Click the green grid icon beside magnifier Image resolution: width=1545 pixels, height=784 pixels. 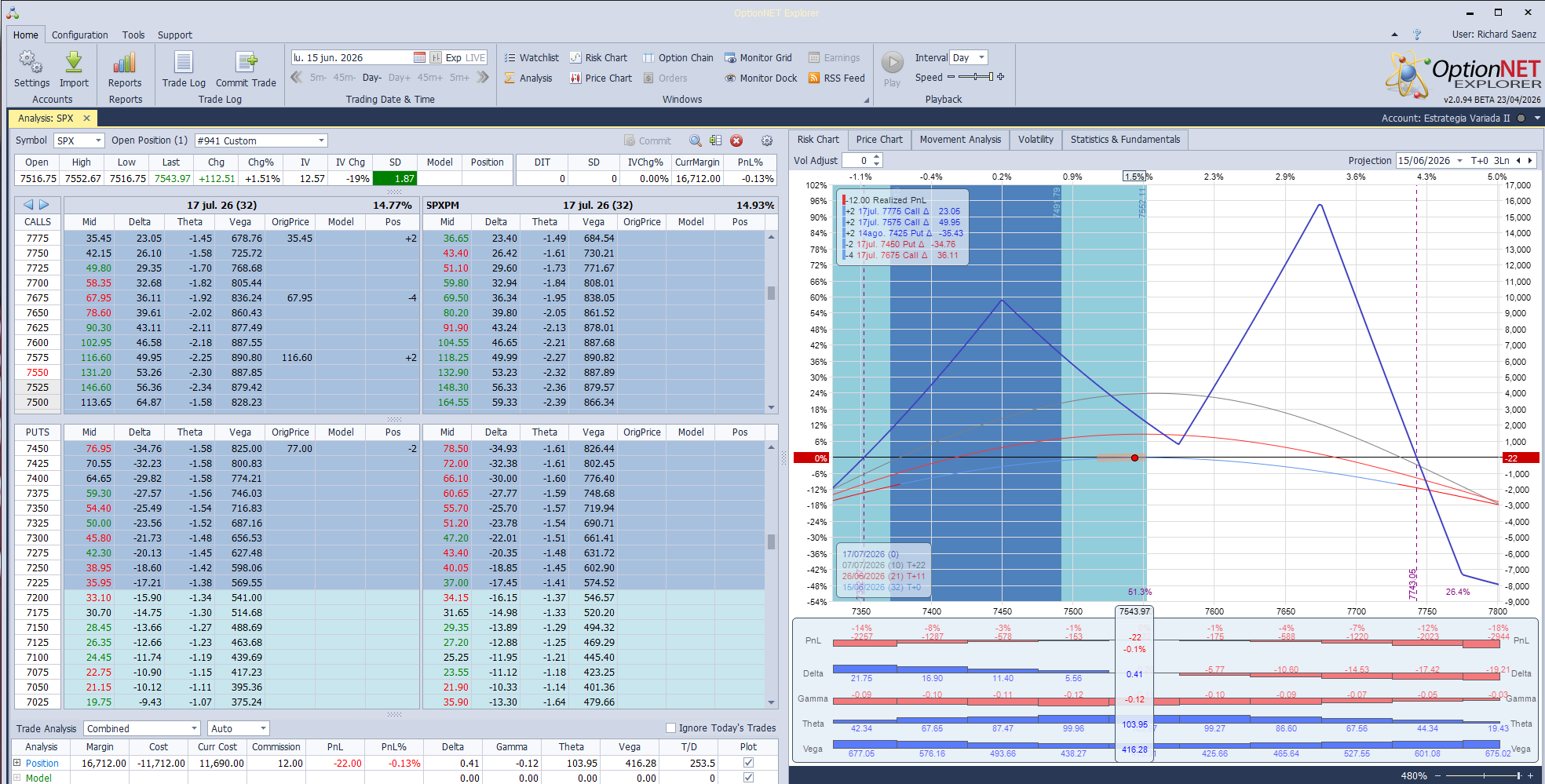pos(715,140)
